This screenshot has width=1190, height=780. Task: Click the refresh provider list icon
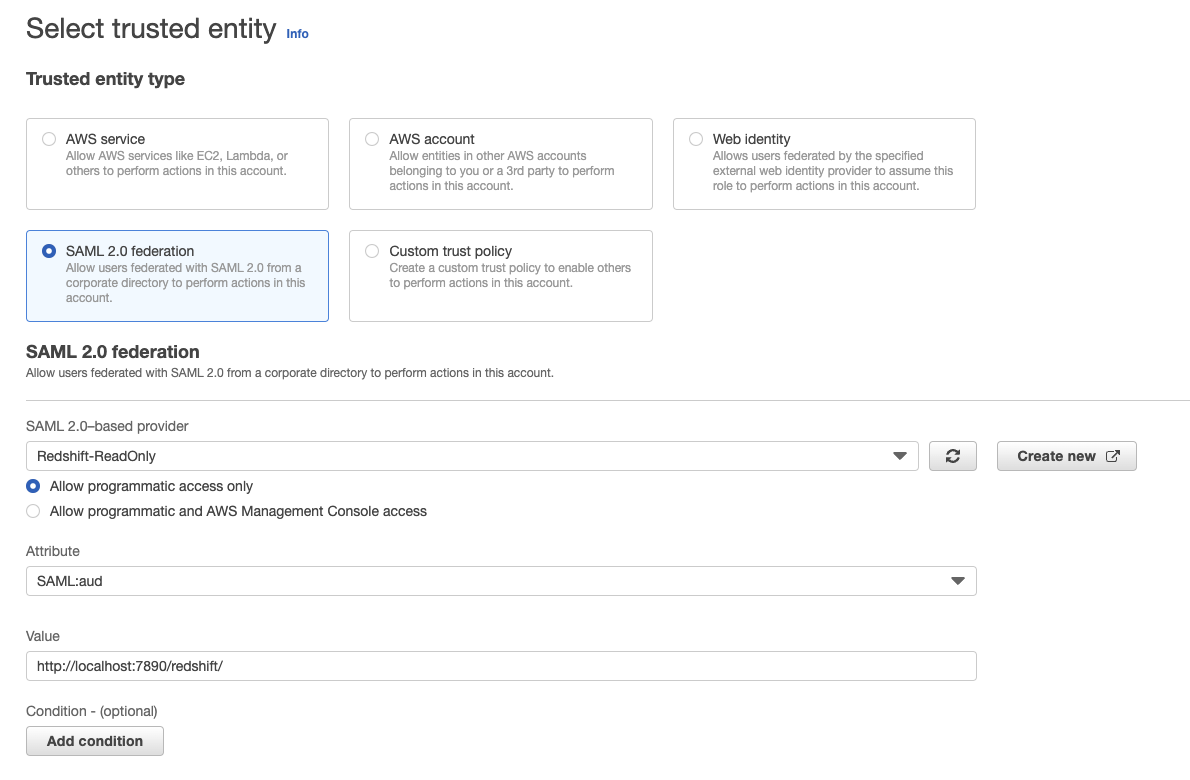tap(952, 456)
